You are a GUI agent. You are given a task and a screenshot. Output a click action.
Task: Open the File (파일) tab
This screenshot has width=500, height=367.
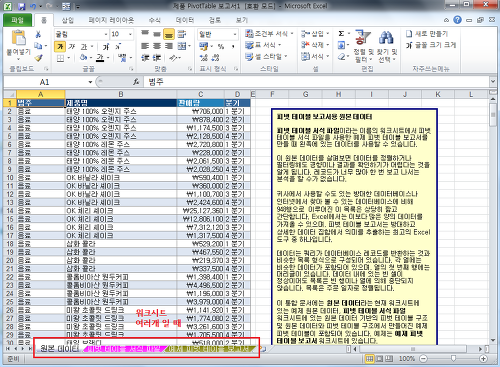point(17,20)
